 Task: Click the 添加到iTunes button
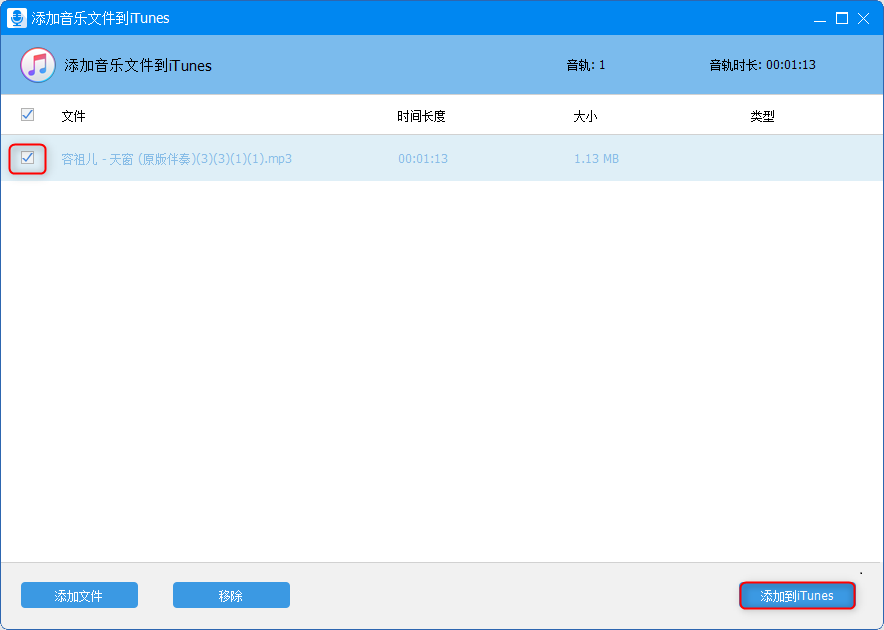pos(797,595)
